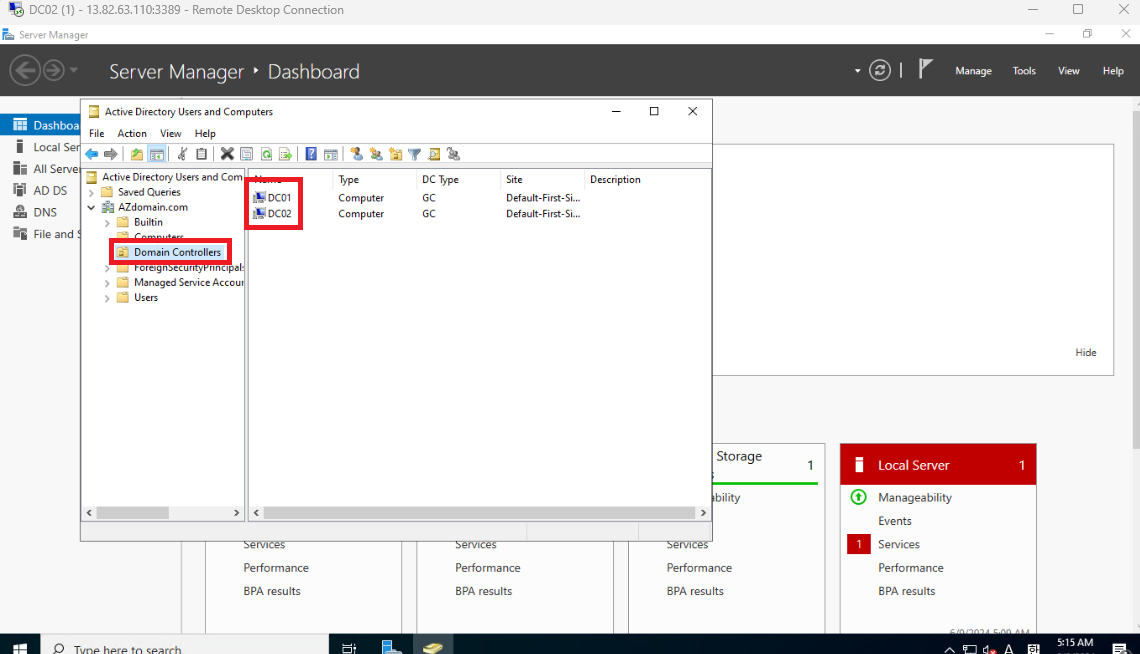
Task: Click the Task View taskbar icon
Action: 349,647
